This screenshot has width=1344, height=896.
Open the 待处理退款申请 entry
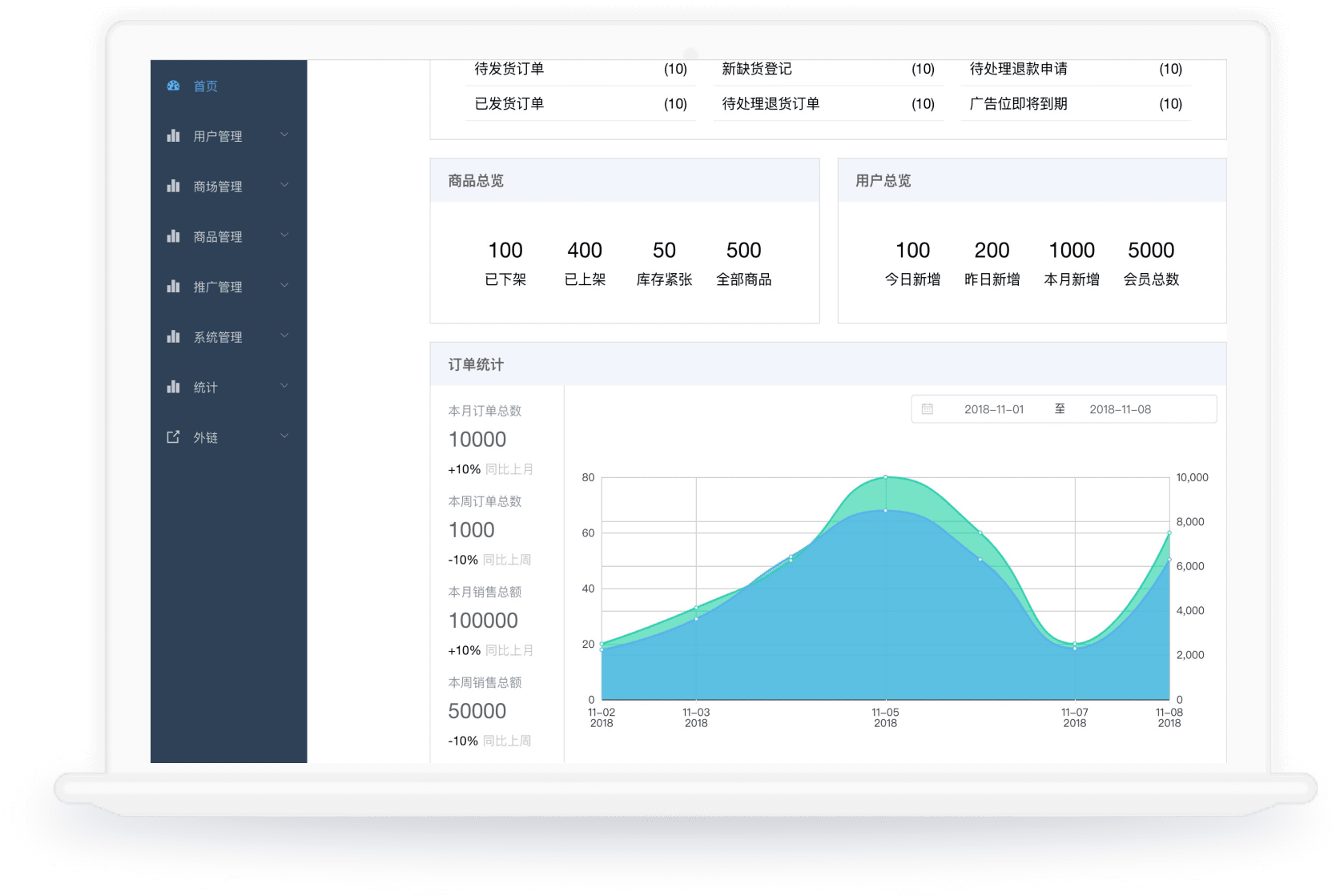(x=1018, y=69)
